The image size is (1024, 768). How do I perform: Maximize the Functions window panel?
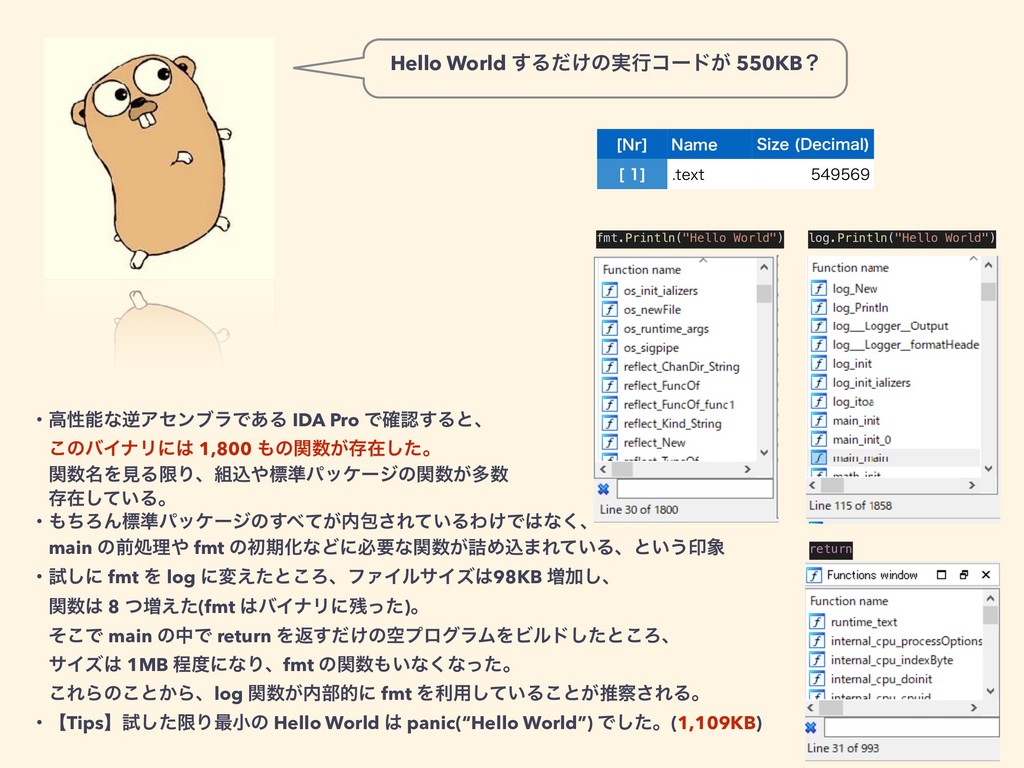(941, 575)
